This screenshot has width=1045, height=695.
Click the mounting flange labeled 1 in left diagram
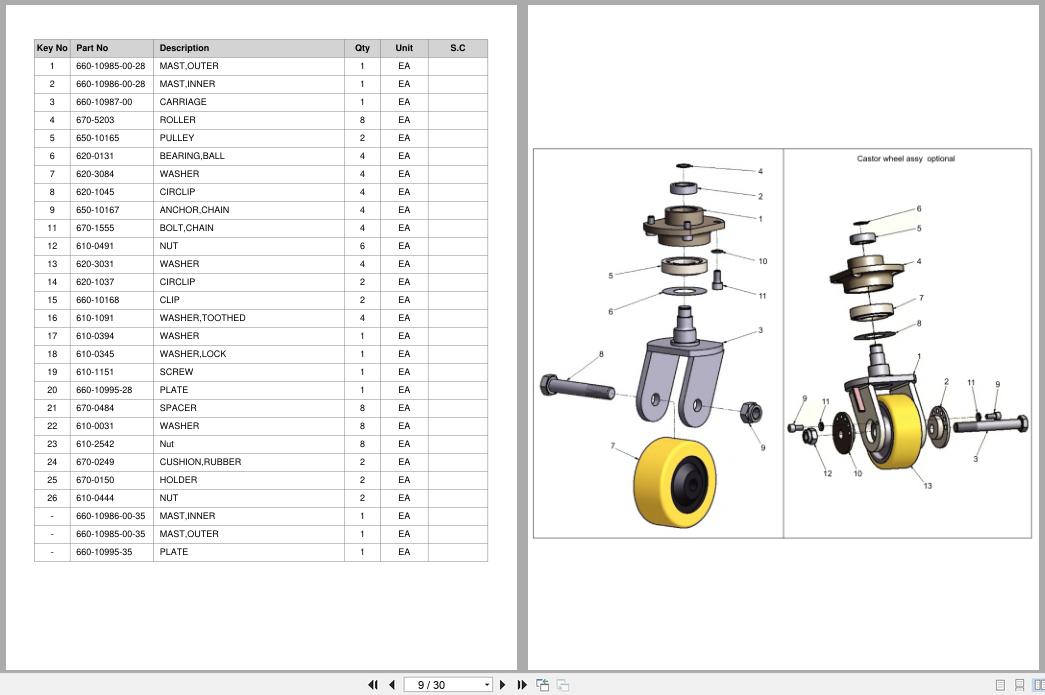click(683, 225)
